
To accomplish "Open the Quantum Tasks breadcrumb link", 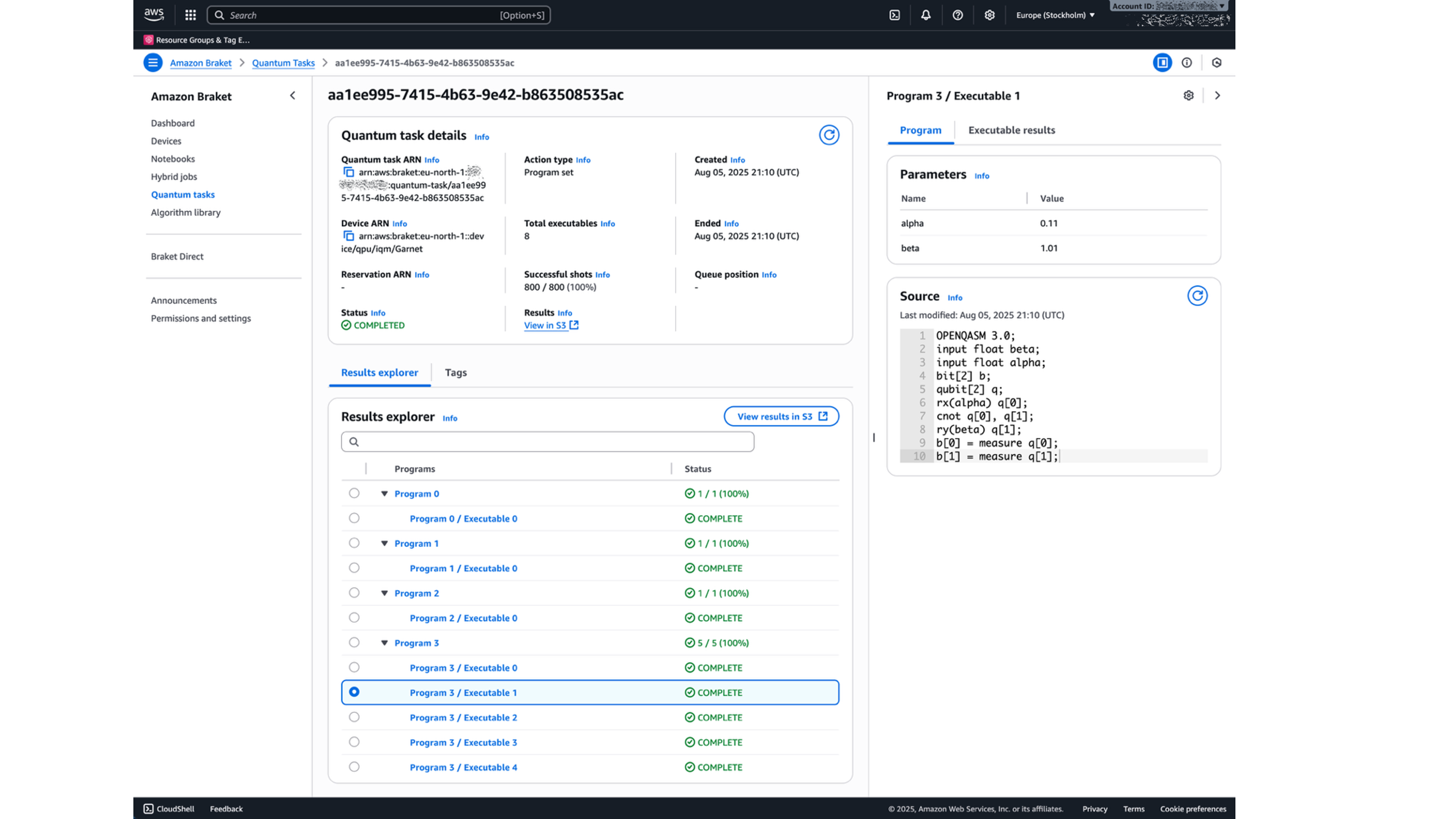I will tap(283, 63).
